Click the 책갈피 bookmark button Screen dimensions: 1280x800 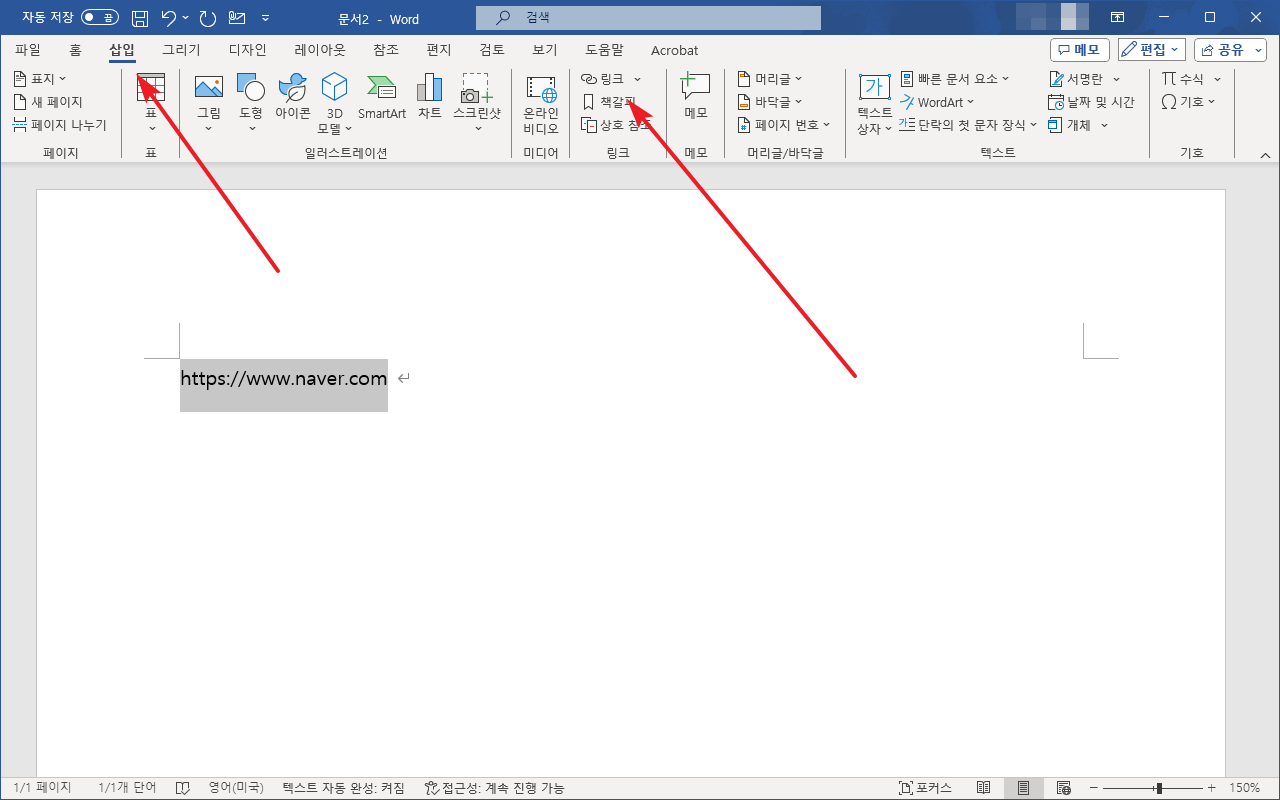(609, 102)
